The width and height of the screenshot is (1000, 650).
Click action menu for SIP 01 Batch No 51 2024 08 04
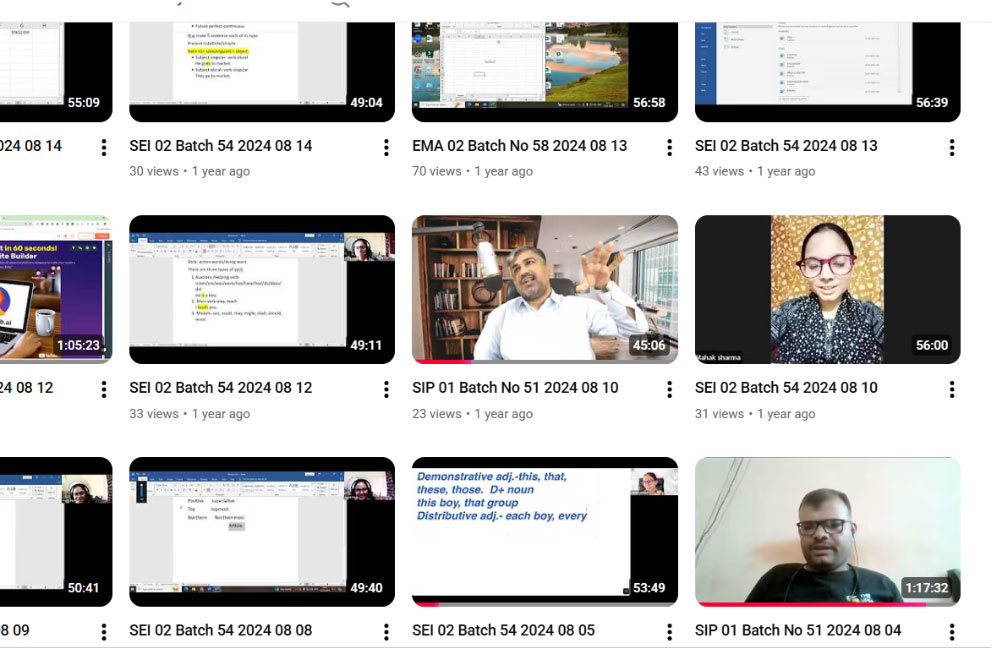click(x=951, y=632)
